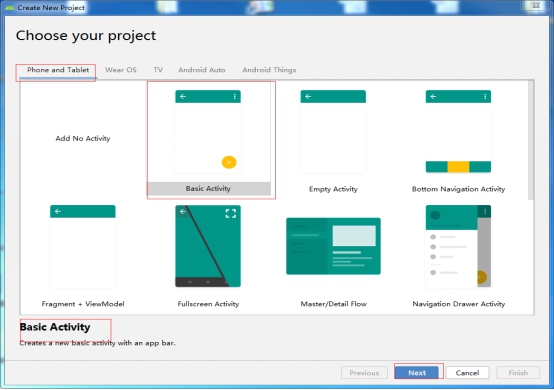This screenshot has width=554, height=390.
Task: Click the fullscreen expand icon in Fullscreen Activity preview
Action: coord(231,213)
